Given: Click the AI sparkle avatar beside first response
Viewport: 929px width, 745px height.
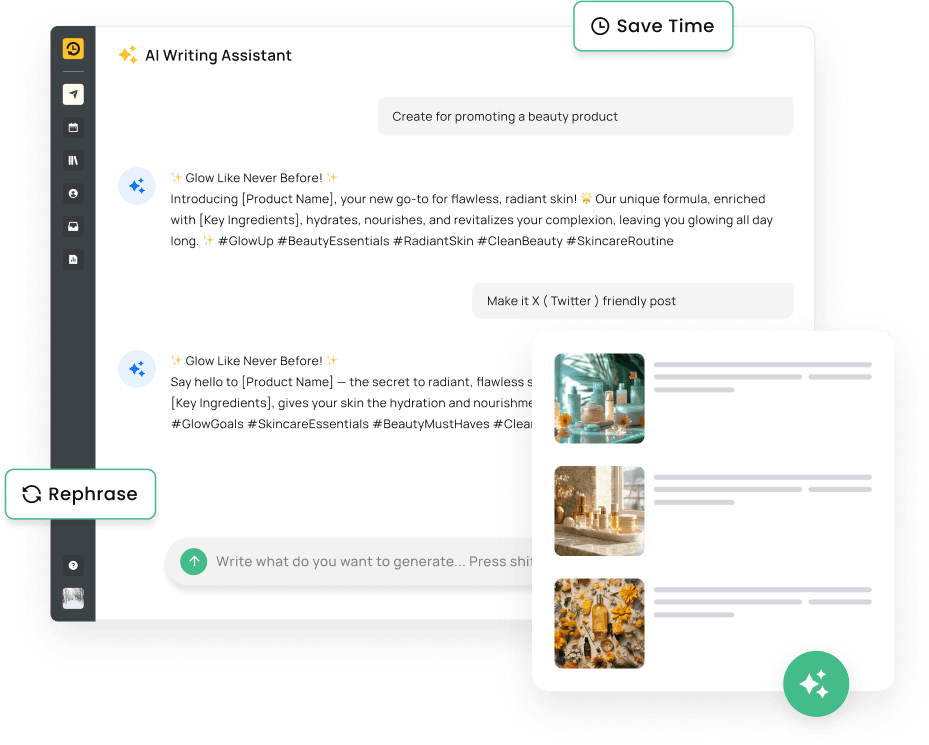Looking at the screenshot, I should [x=136, y=186].
